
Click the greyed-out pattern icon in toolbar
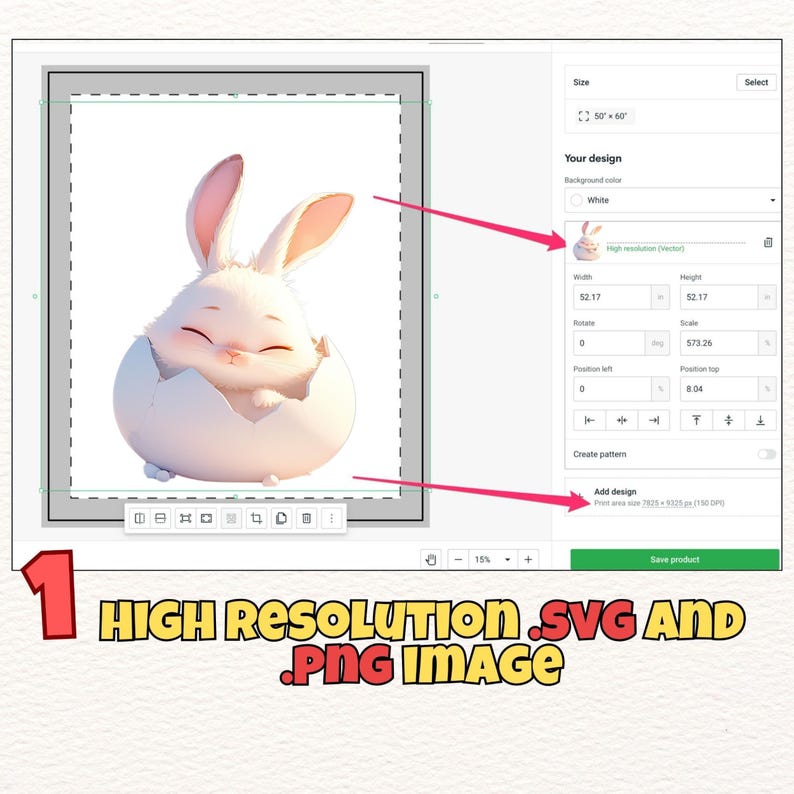click(x=231, y=518)
